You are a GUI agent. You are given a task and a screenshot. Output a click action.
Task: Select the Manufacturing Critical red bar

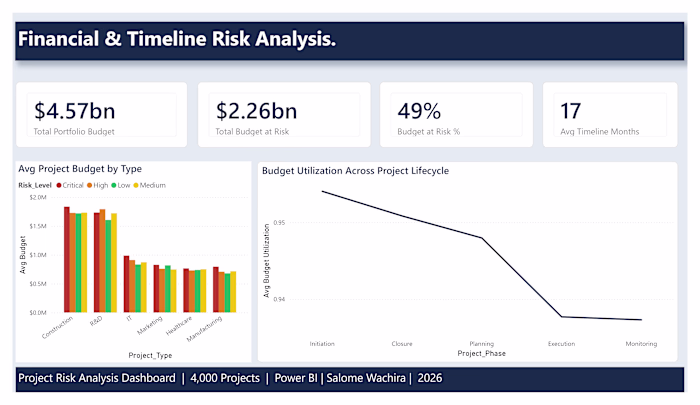[216, 289]
